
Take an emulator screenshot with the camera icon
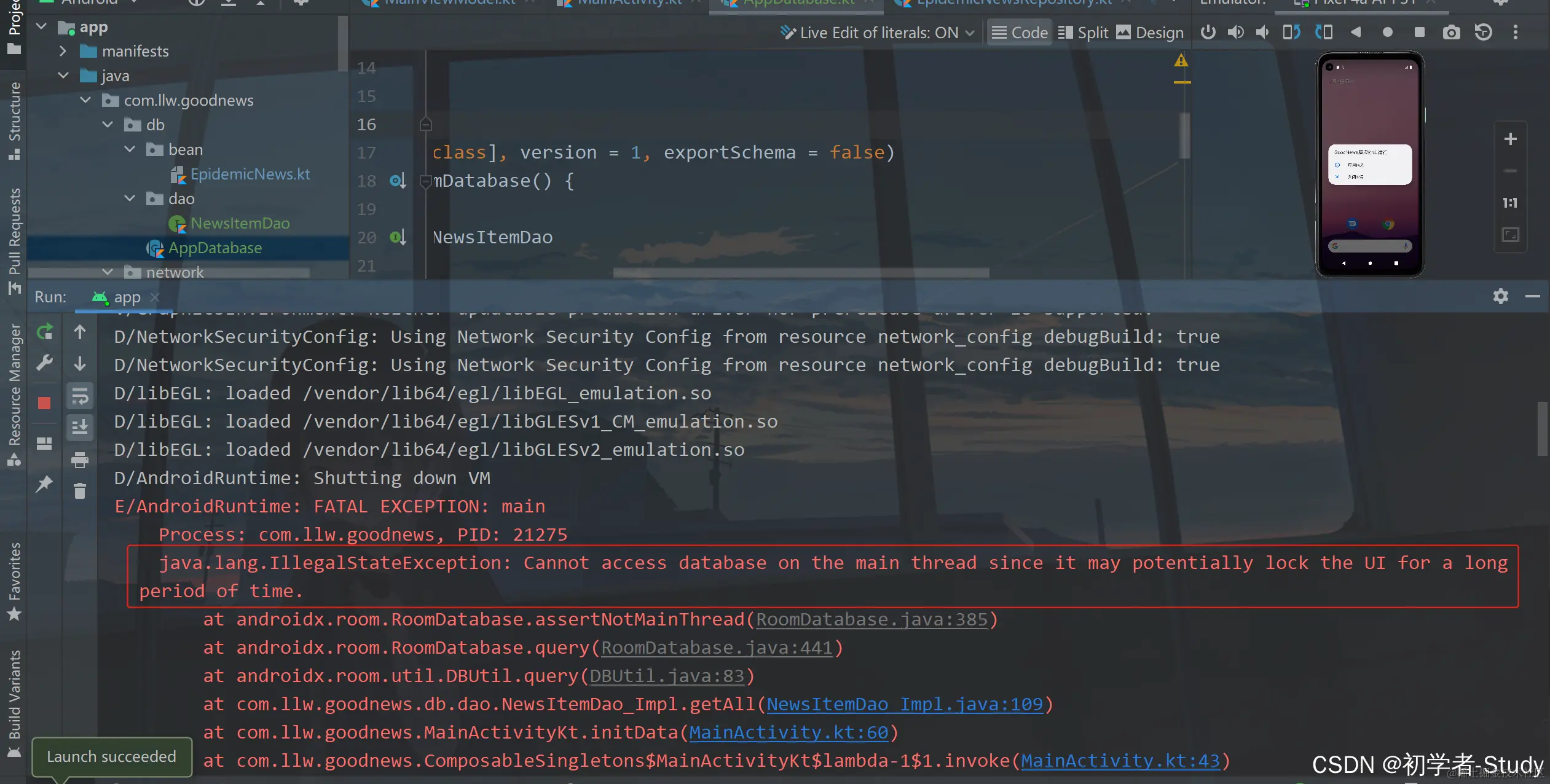coord(1451,33)
